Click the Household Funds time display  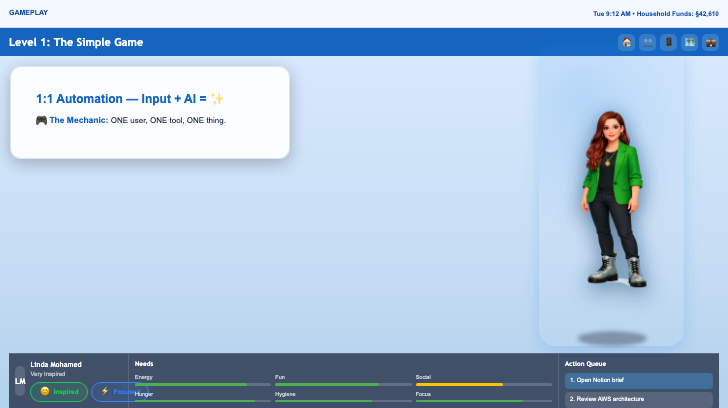(x=655, y=14)
